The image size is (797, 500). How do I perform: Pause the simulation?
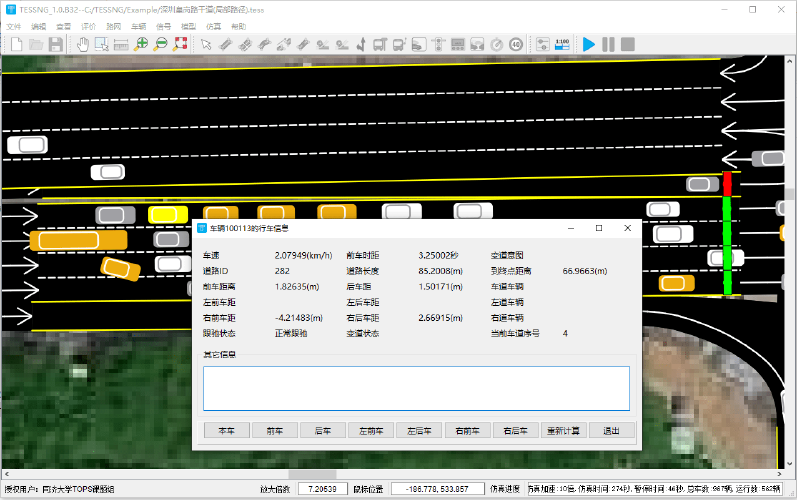click(x=608, y=45)
